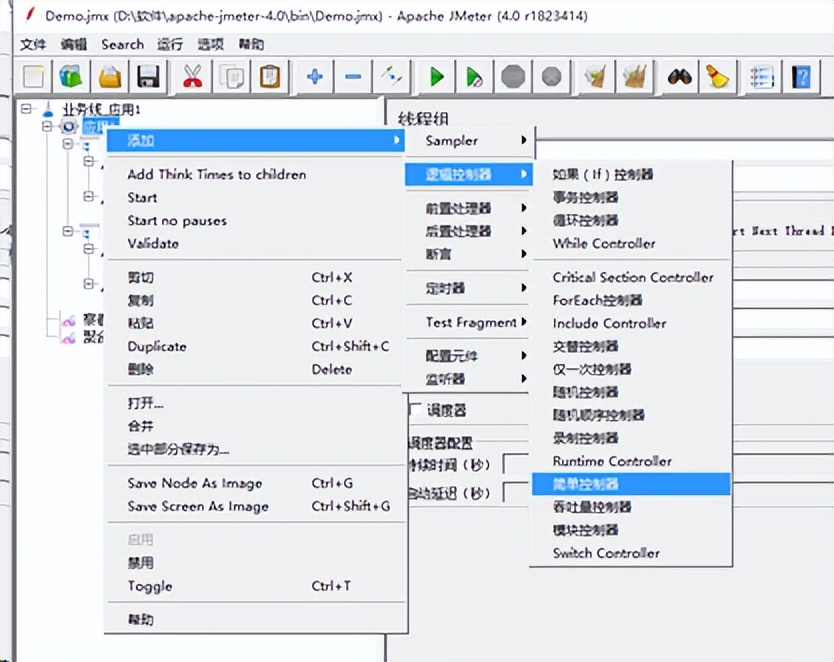
Task: Create a new test plan from the toolbar
Action: click(x=33, y=77)
